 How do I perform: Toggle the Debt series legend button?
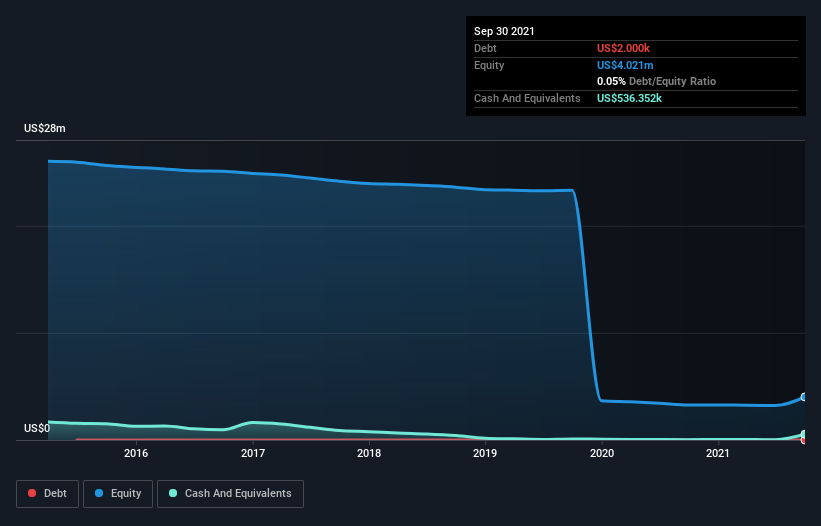pos(47,494)
